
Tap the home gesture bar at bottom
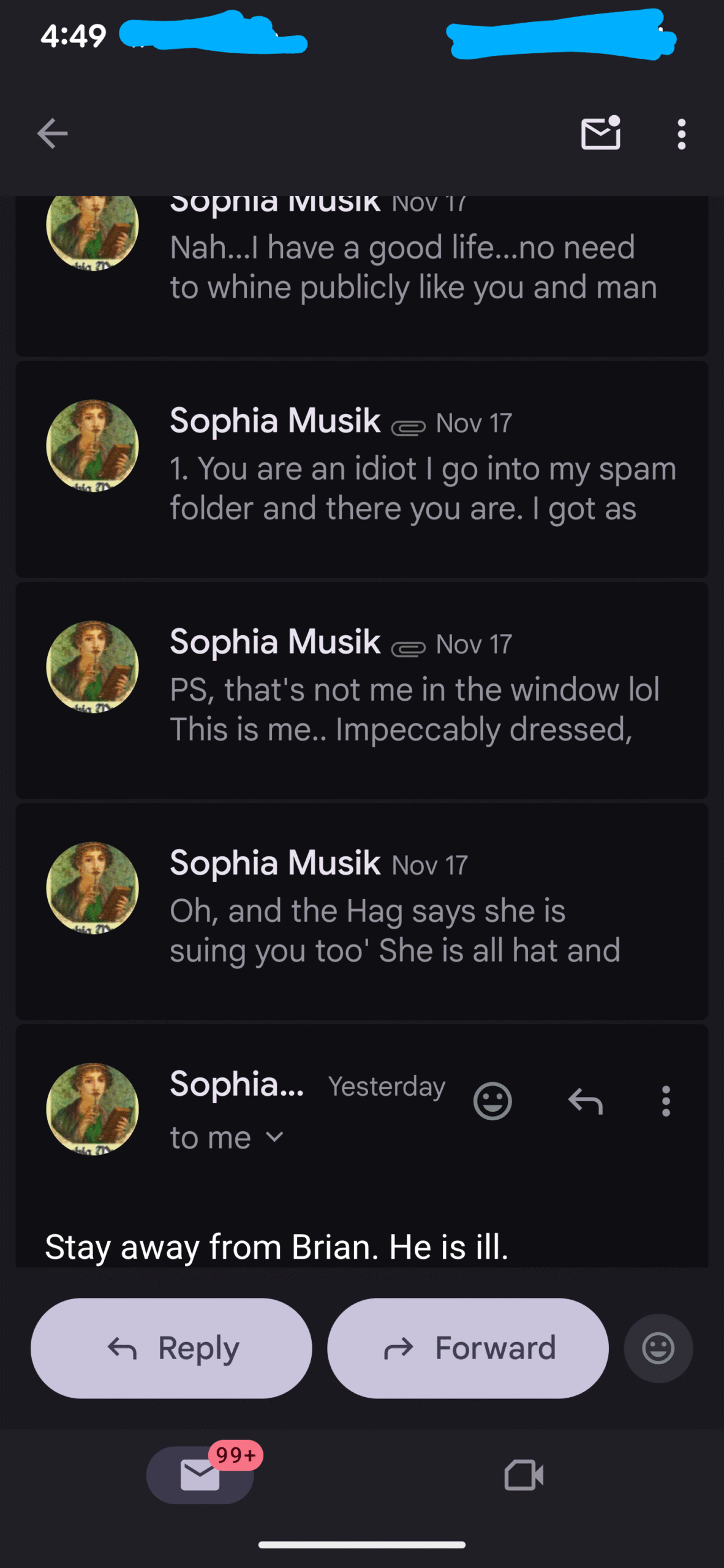click(x=361, y=1545)
